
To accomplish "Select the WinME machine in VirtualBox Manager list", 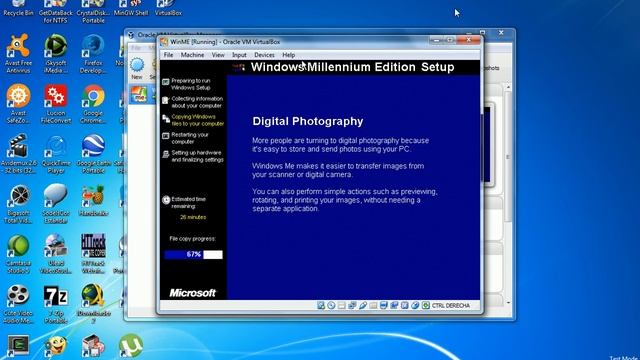I will click(142, 94).
